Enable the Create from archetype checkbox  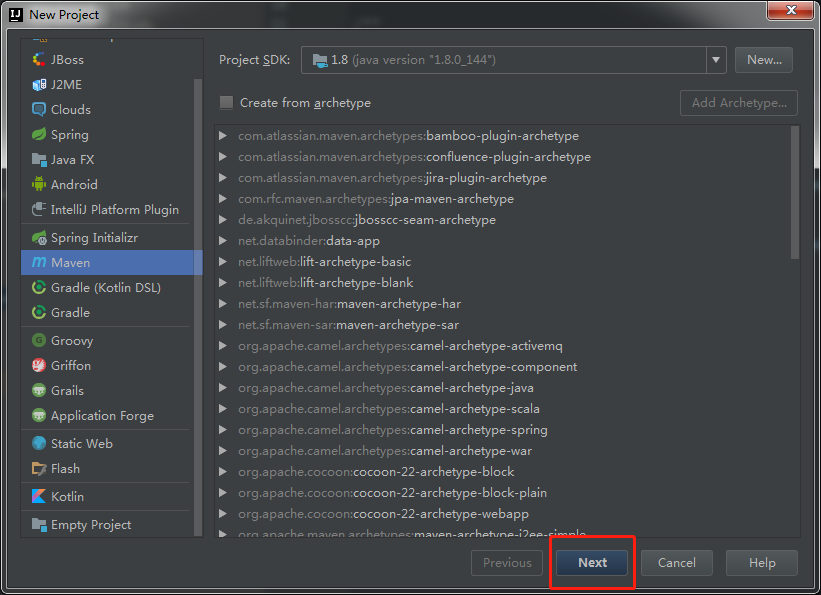pos(226,103)
